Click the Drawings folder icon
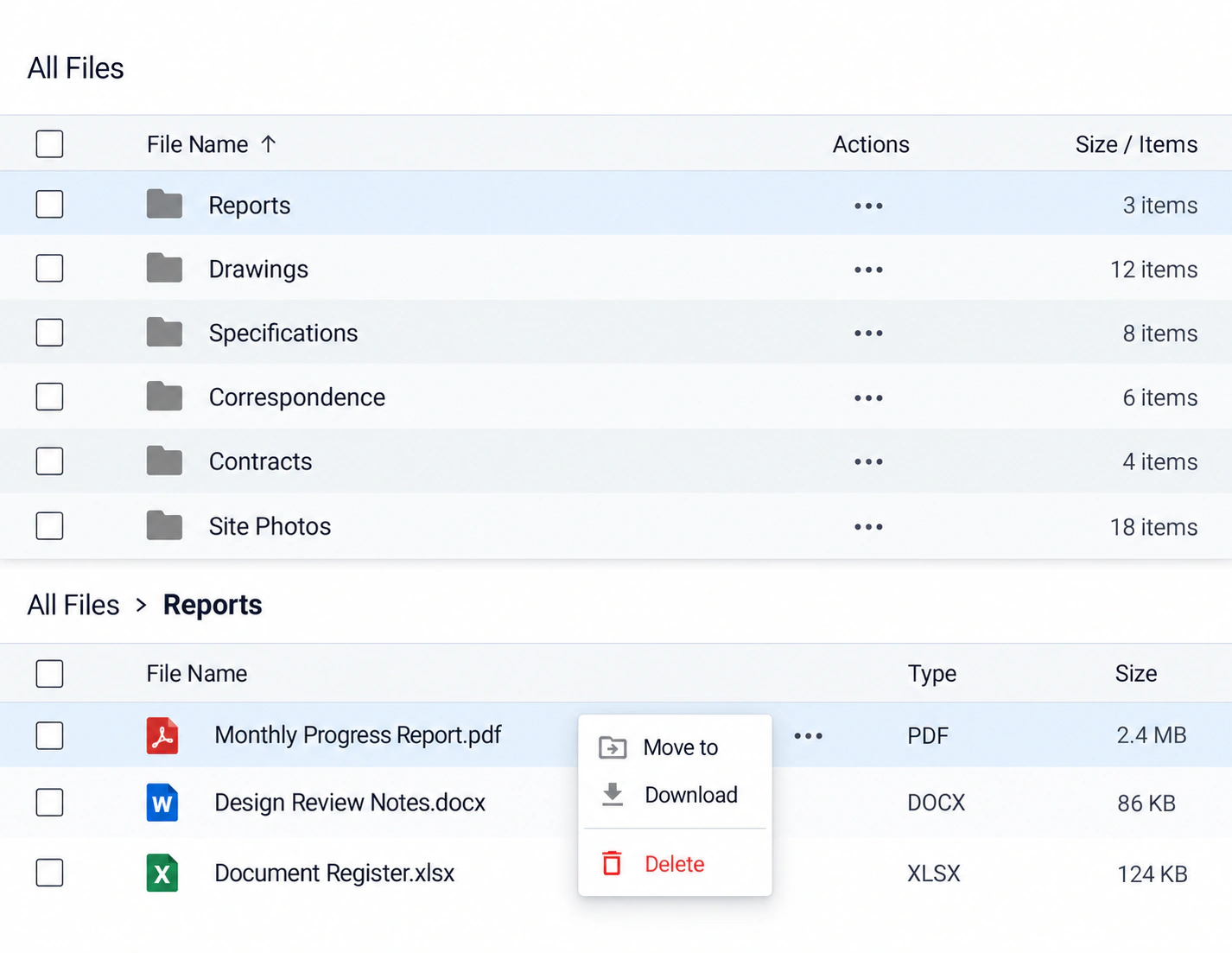The width and height of the screenshot is (1232, 953). 164,269
